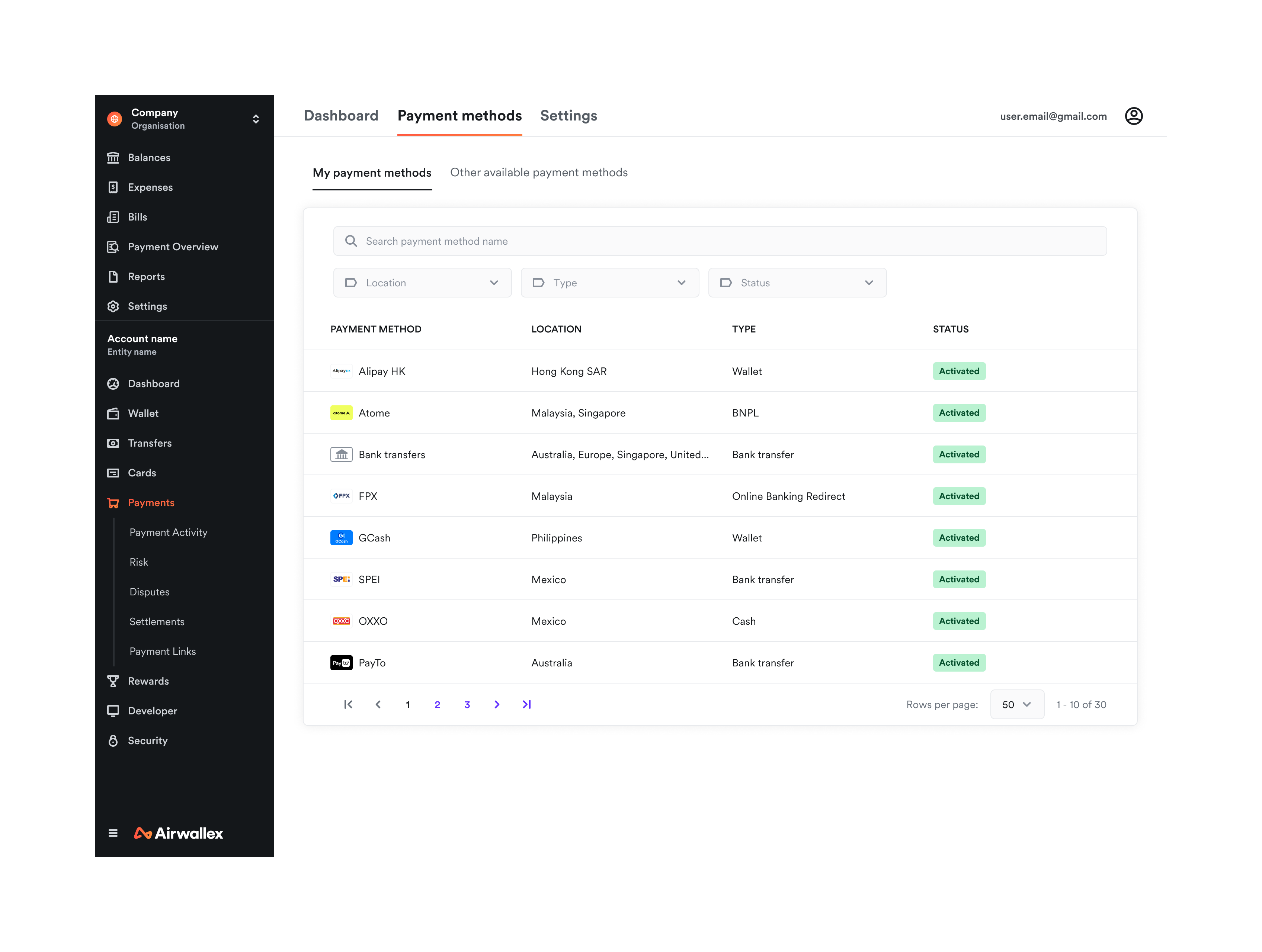Go to page 2 of results
The image size is (1262, 952).
(x=437, y=704)
